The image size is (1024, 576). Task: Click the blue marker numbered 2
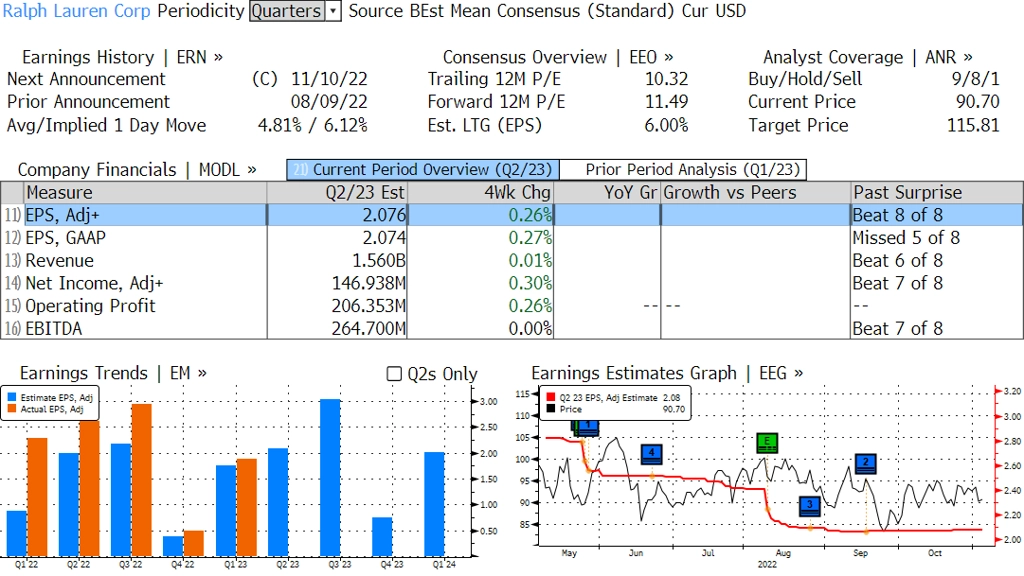point(865,463)
